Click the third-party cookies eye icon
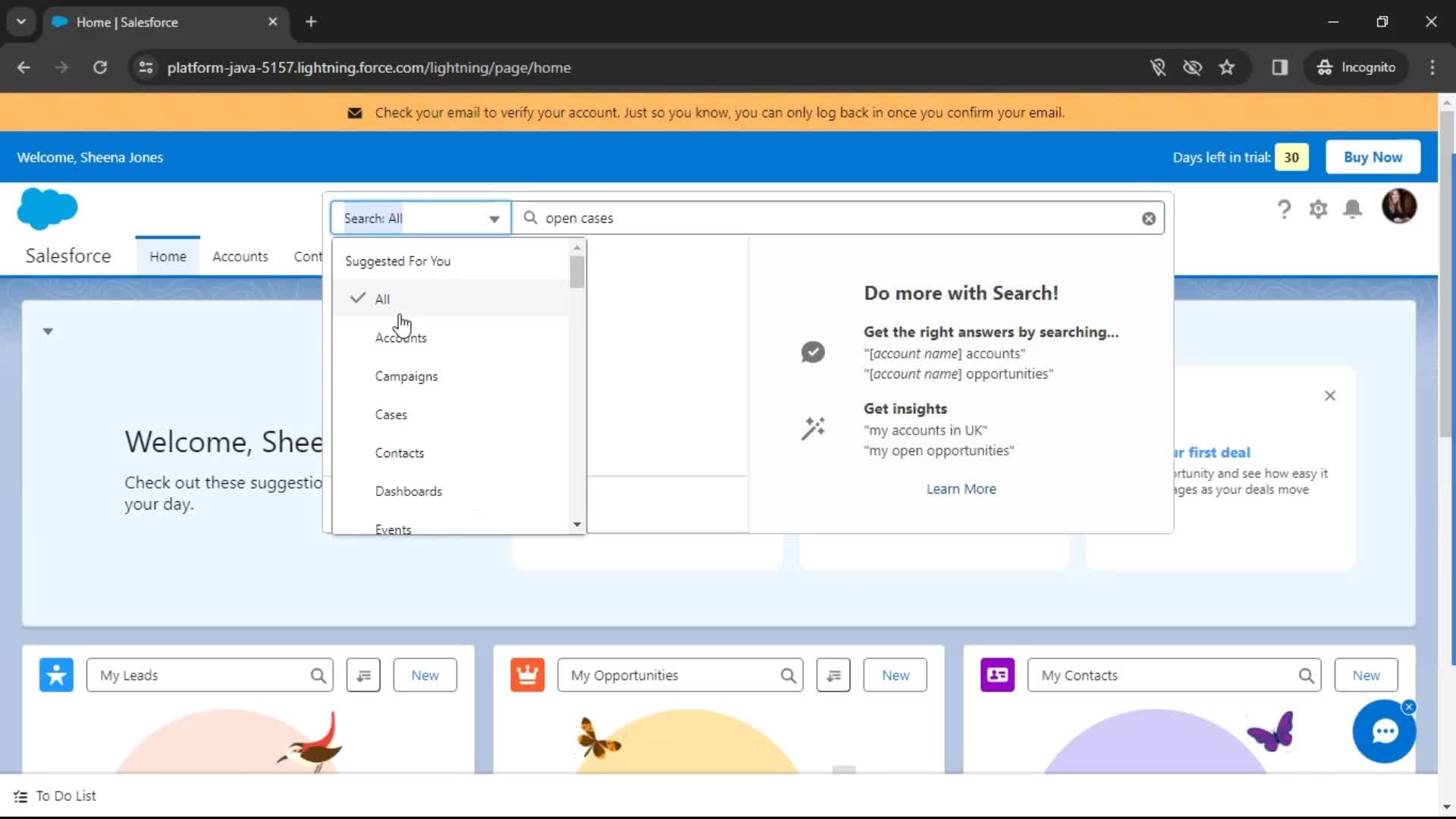This screenshot has width=1456, height=819. click(1193, 67)
